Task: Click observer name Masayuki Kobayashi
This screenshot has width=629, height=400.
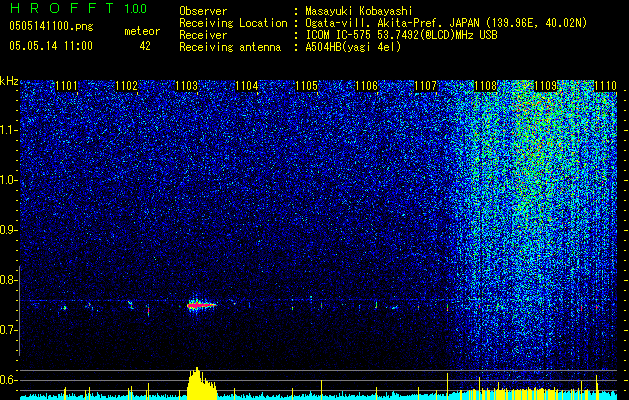Action: click(x=359, y=12)
